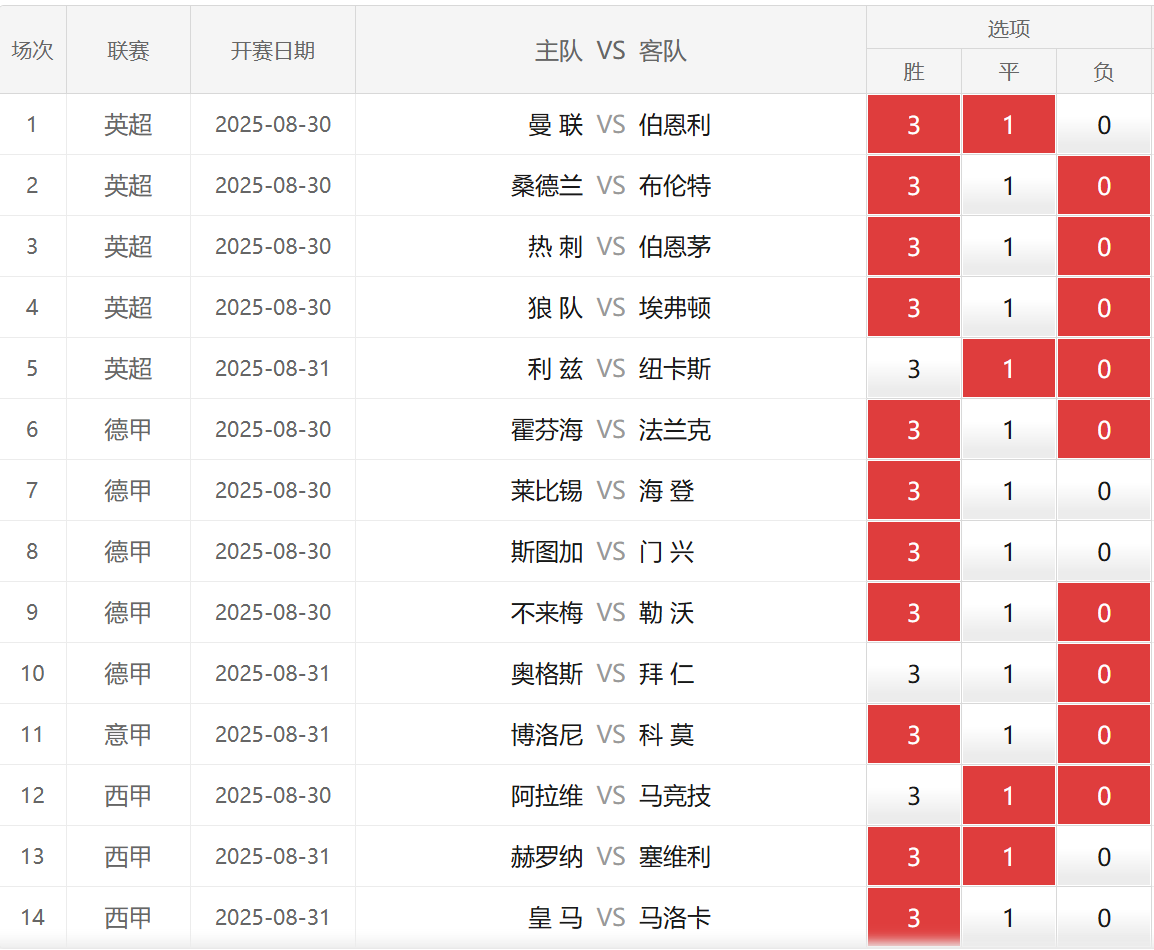Image resolution: width=1154 pixels, height=950 pixels.
Task: Deselect win option 3 for 曼联 vs 伯恩利
Action: pos(913,124)
